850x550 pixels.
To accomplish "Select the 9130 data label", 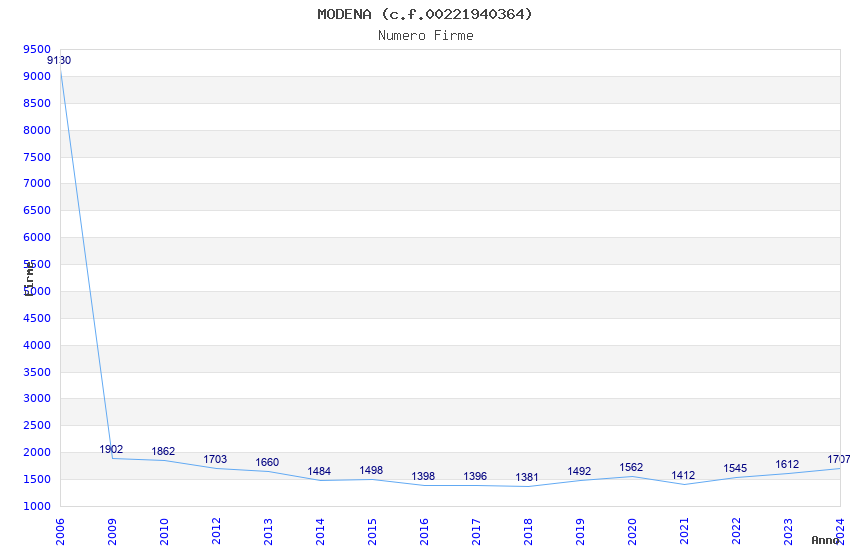I will coord(59,60).
